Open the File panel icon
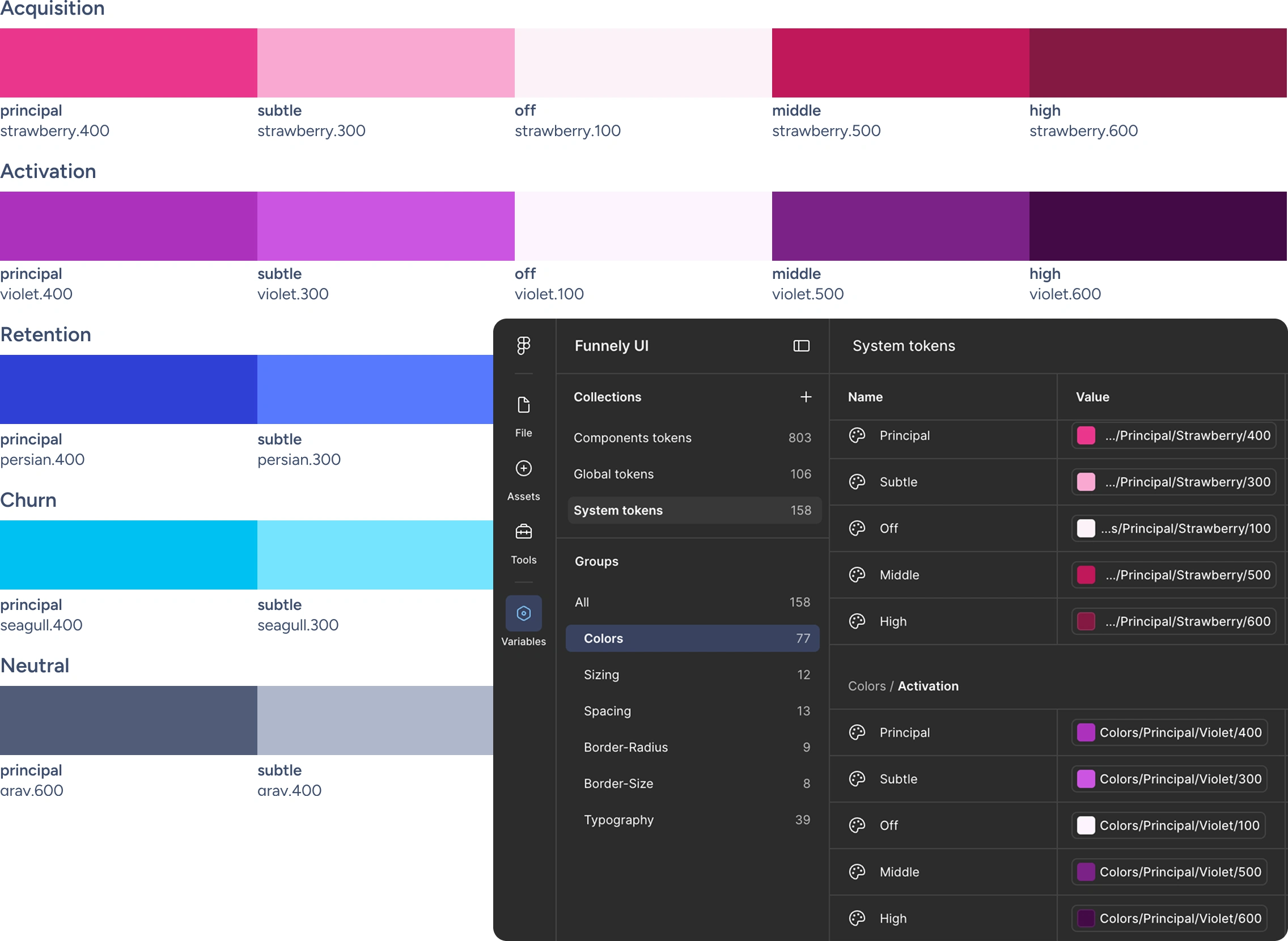Screen dimensions: 1288x941 click(x=523, y=405)
